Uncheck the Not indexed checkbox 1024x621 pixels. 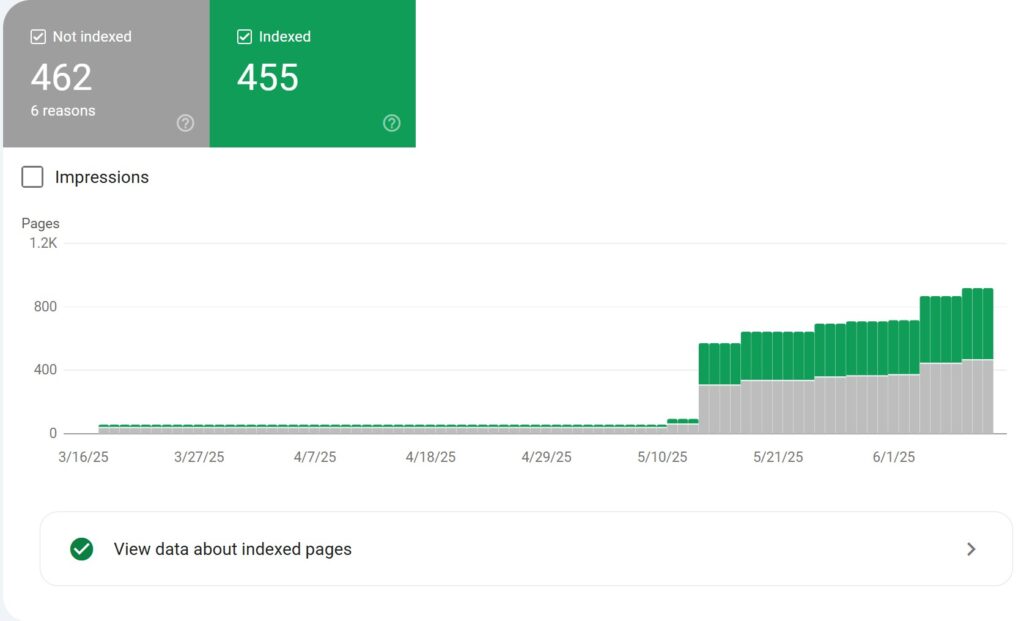38,36
